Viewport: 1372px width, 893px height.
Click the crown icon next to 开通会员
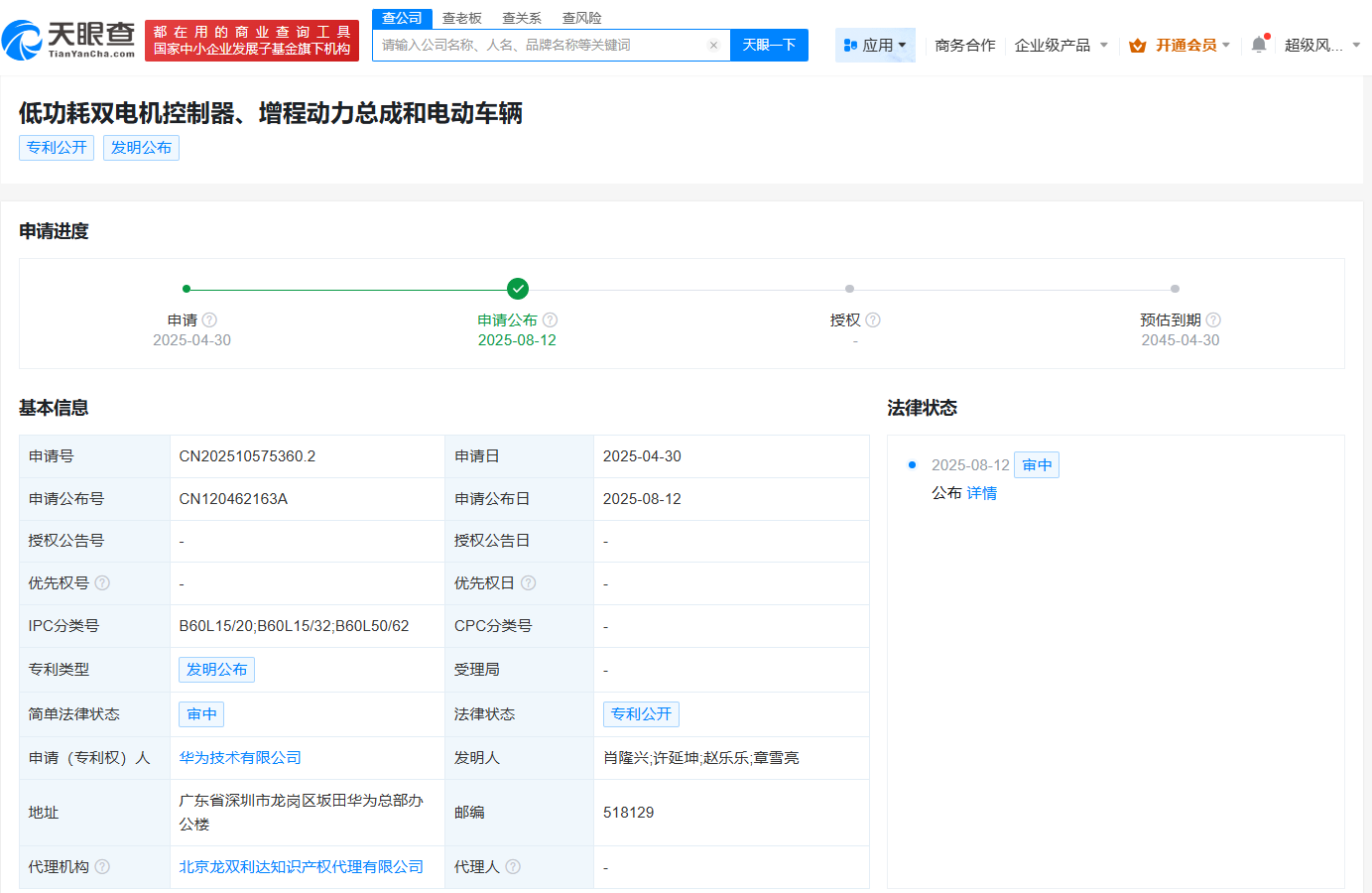(x=1137, y=45)
